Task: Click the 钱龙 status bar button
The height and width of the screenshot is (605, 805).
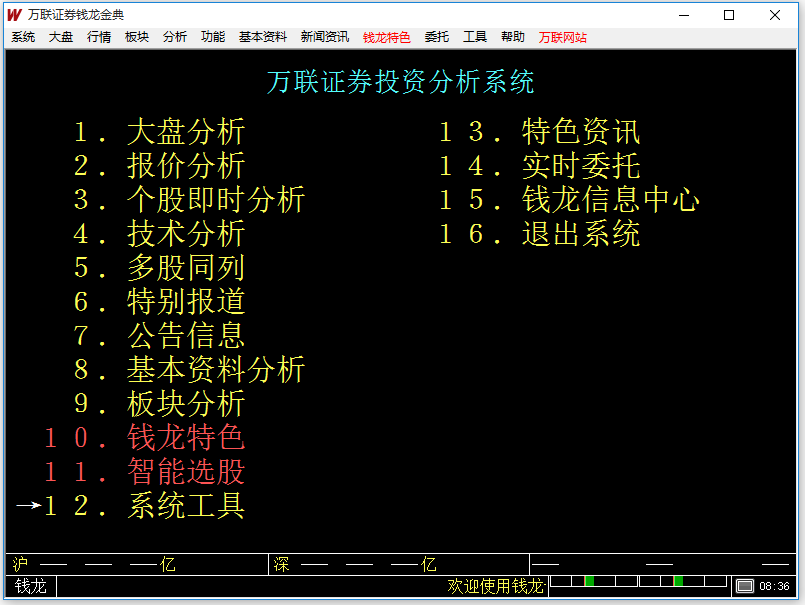Action: [x=31, y=586]
